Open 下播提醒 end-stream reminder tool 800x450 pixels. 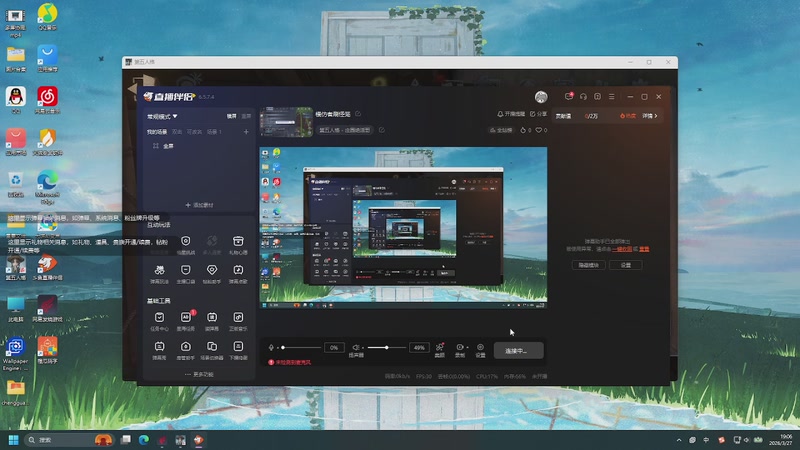[x=238, y=350]
